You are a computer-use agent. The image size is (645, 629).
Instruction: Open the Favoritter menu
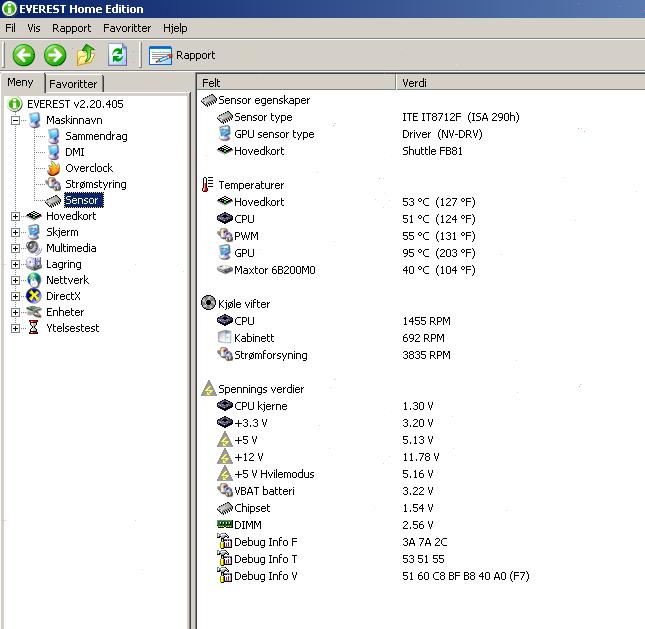(x=127, y=29)
